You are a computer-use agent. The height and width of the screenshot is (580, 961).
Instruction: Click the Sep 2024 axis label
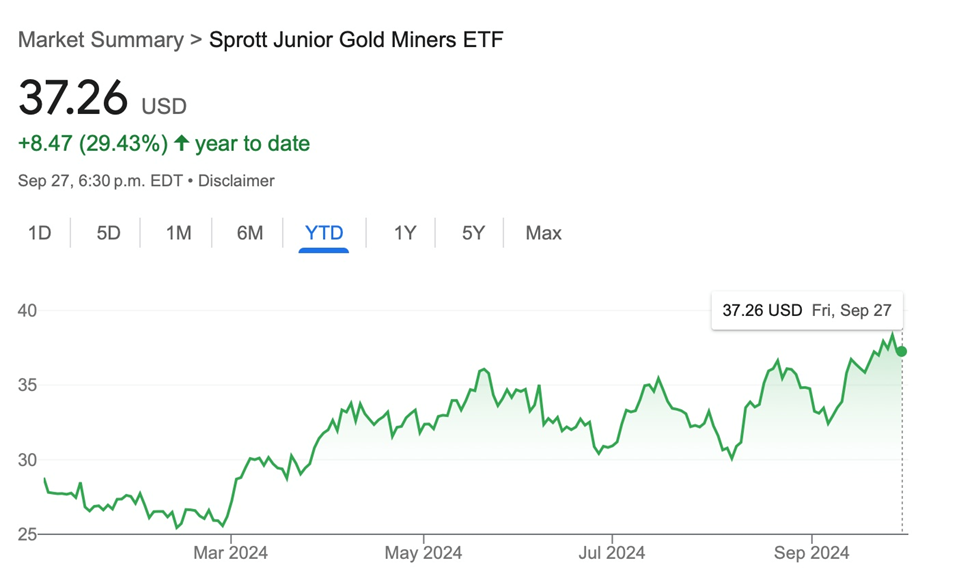click(x=811, y=552)
